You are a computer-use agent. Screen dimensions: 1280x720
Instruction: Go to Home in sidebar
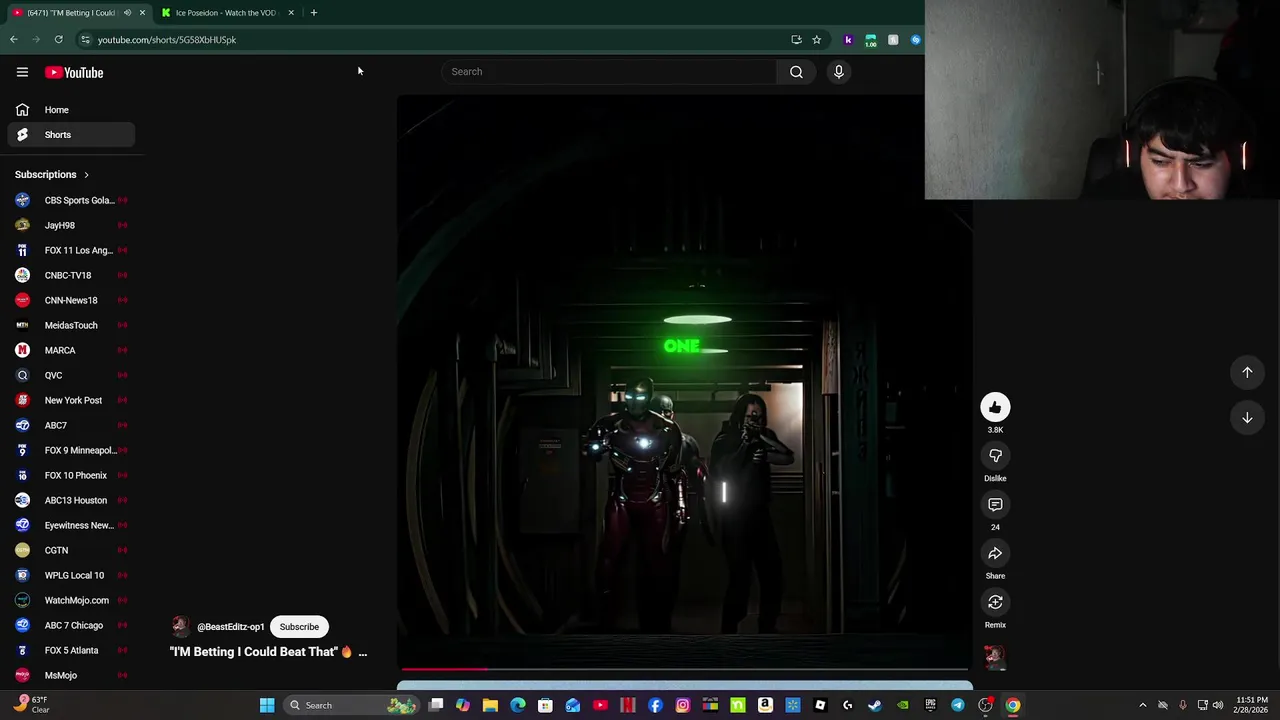click(x=70, y=110)
